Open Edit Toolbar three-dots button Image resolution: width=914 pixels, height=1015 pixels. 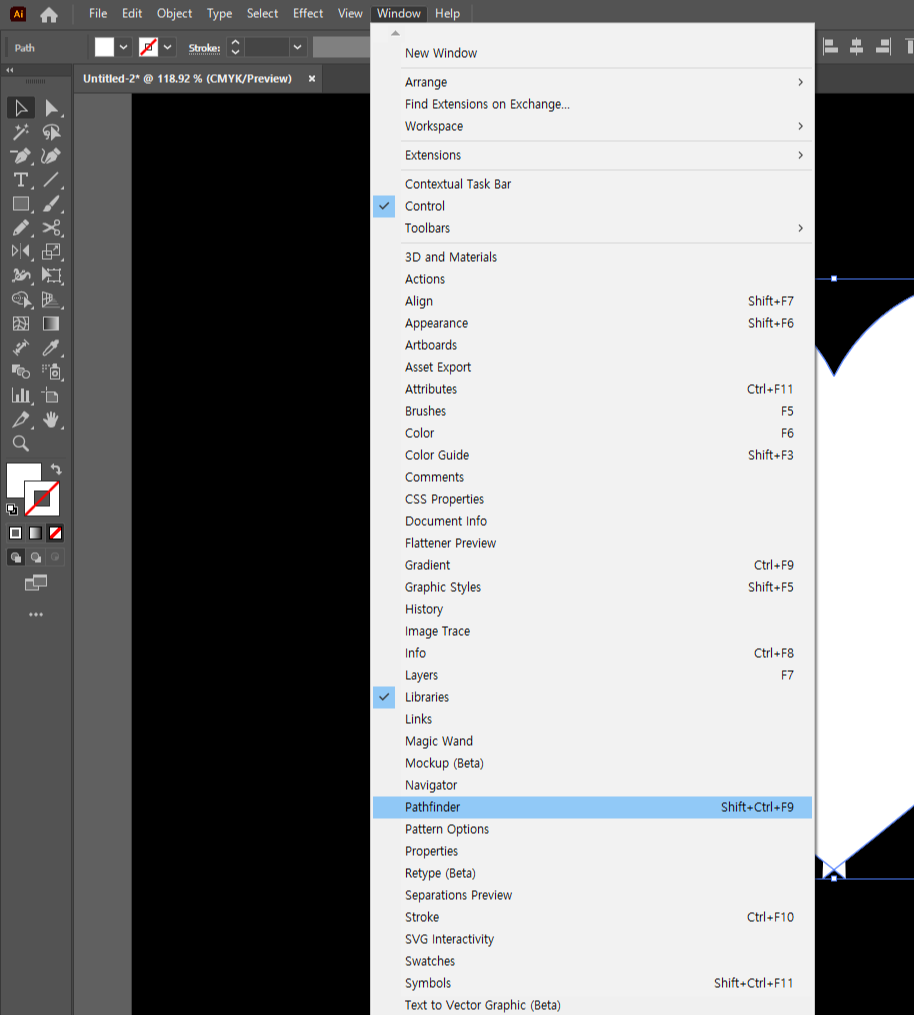(36, 614)
